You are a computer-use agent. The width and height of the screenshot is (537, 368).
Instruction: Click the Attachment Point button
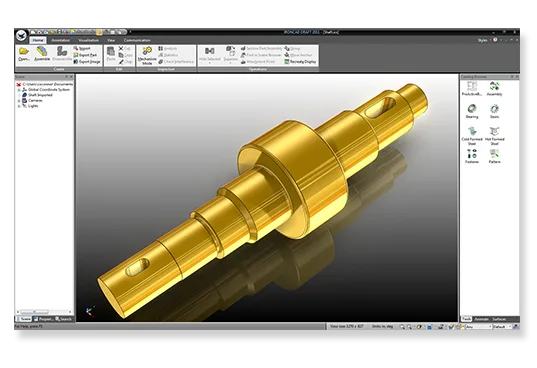click(x=258, y=62)
